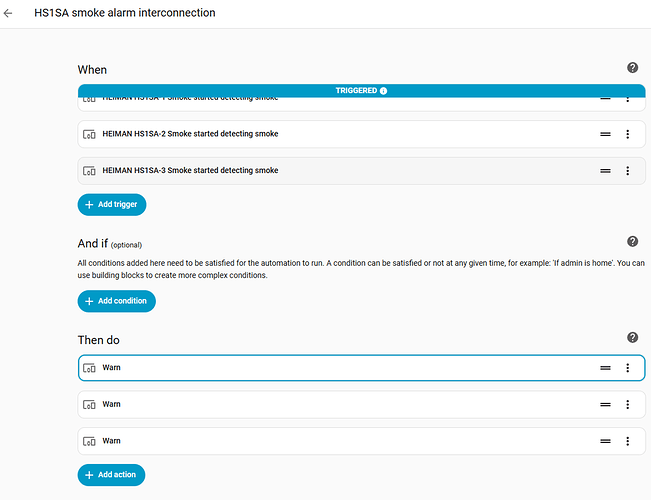Click drag handle on HS1SA-2 trigger
This screenshot has width=651, height=500.
point(605,134)
